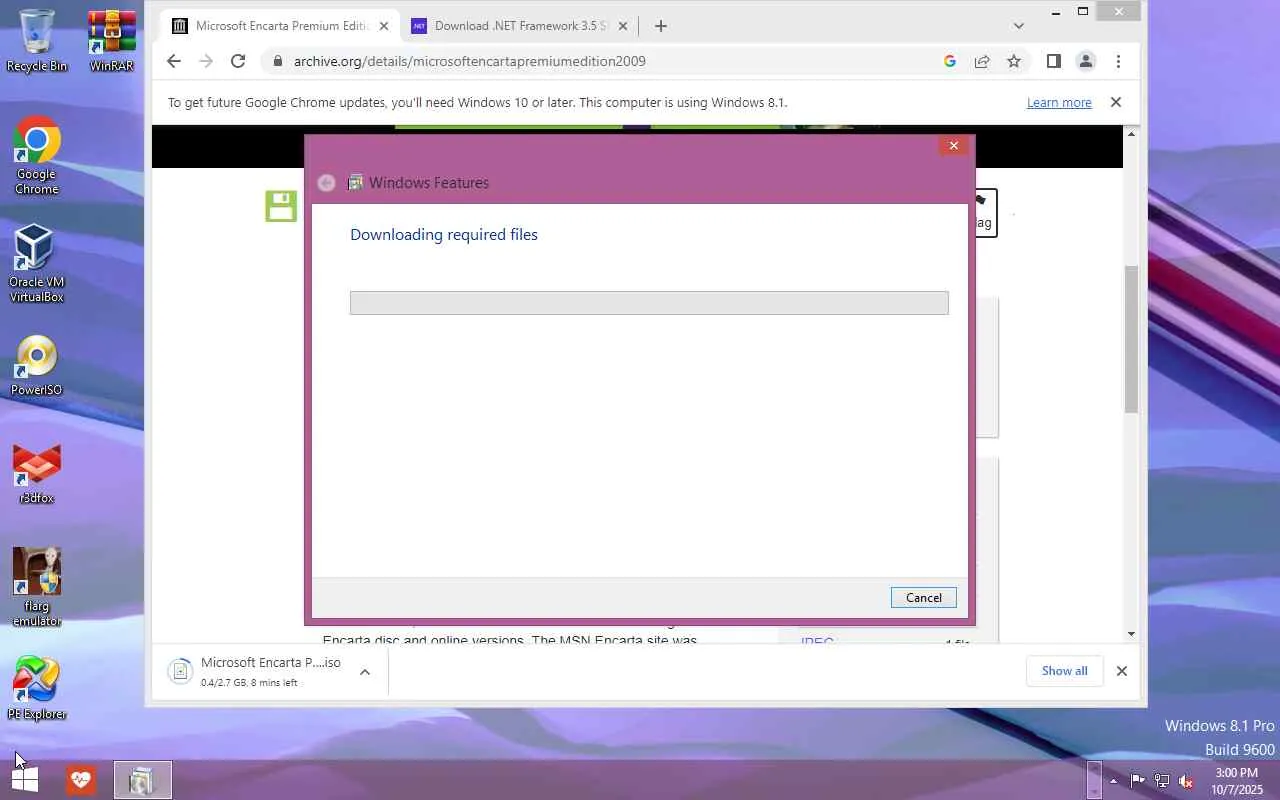Dismiss the Chrome update infobar
Screen dimensions: 1280x800
tap(1116, 102)
